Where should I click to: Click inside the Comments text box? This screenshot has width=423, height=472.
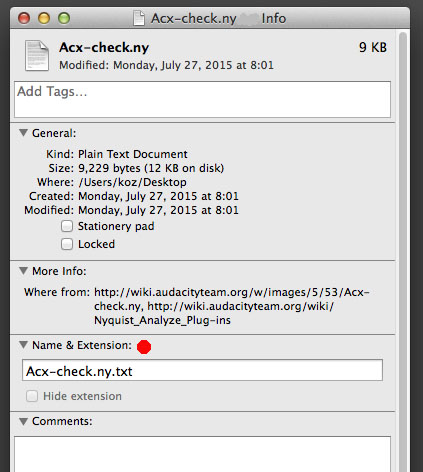pos(202,454)
